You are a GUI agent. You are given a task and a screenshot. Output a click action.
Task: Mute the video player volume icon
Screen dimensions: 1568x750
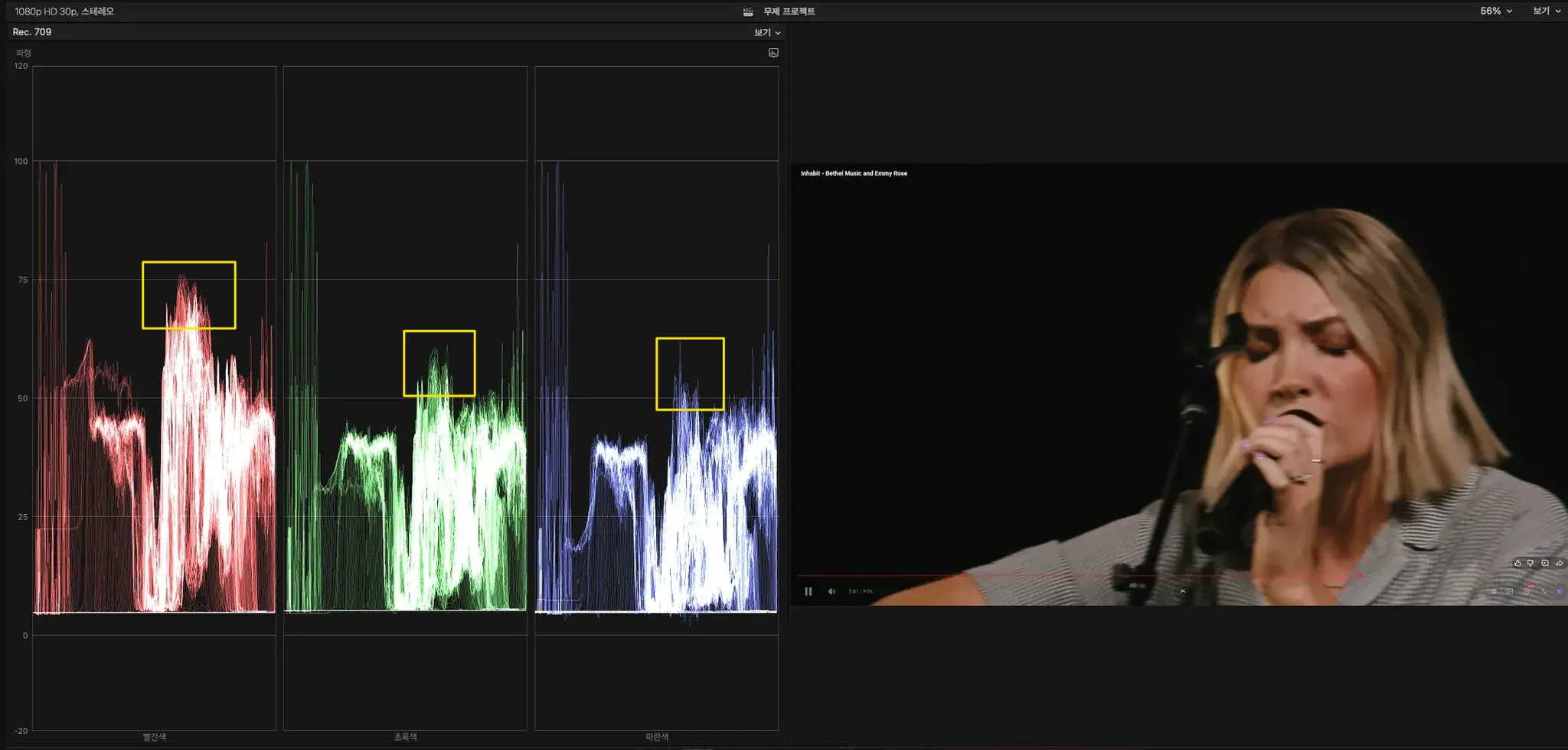(x=831, y=591)
